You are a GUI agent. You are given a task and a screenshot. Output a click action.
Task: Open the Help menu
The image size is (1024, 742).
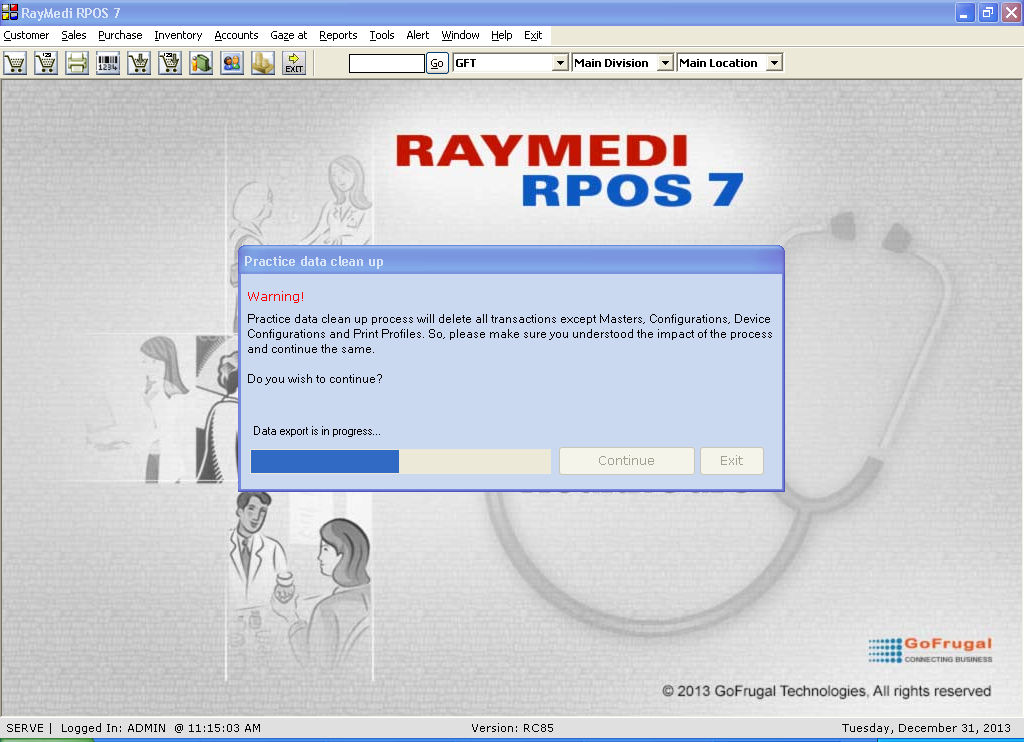[502, 35]
